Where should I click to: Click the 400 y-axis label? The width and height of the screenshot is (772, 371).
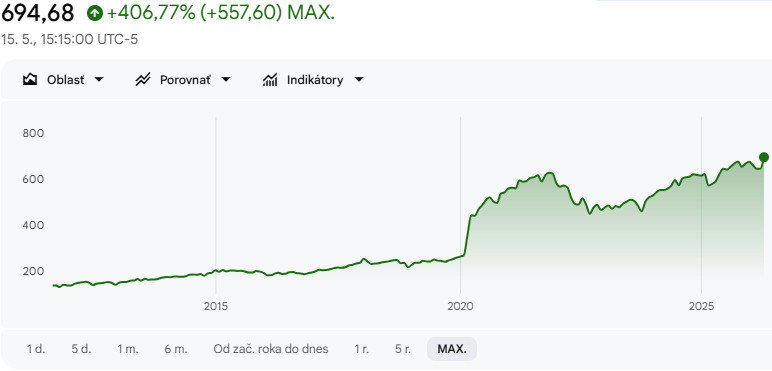(33, 225)
